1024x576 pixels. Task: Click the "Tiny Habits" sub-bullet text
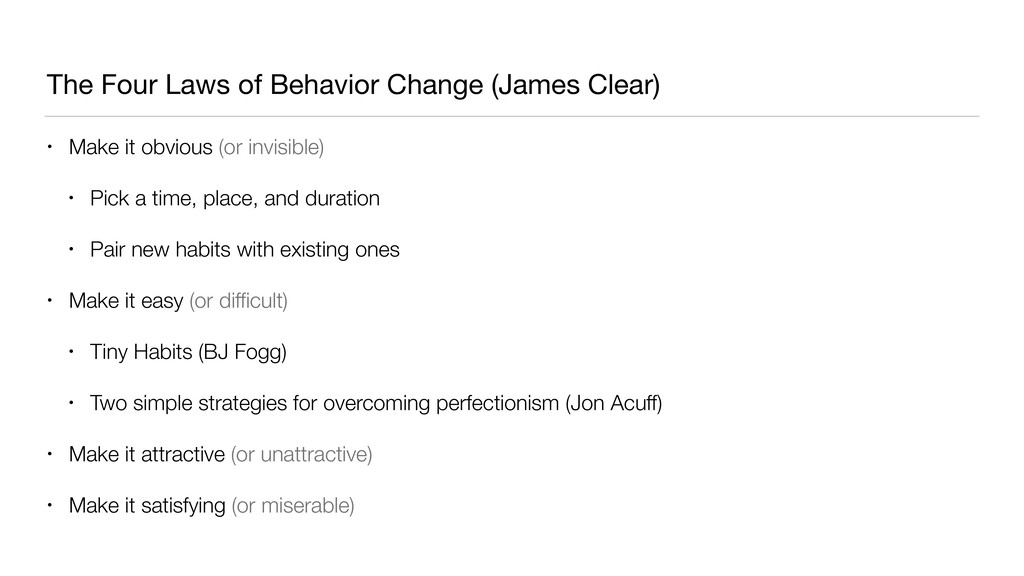coord(137,352)
